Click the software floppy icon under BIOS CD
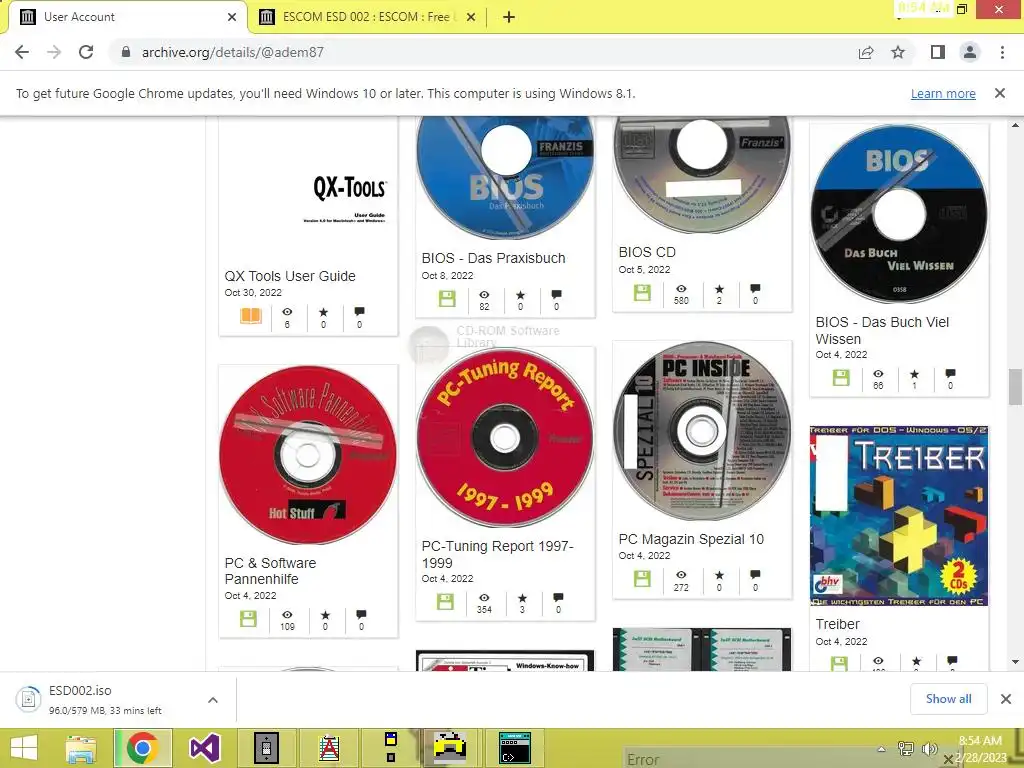 (642, 293)
